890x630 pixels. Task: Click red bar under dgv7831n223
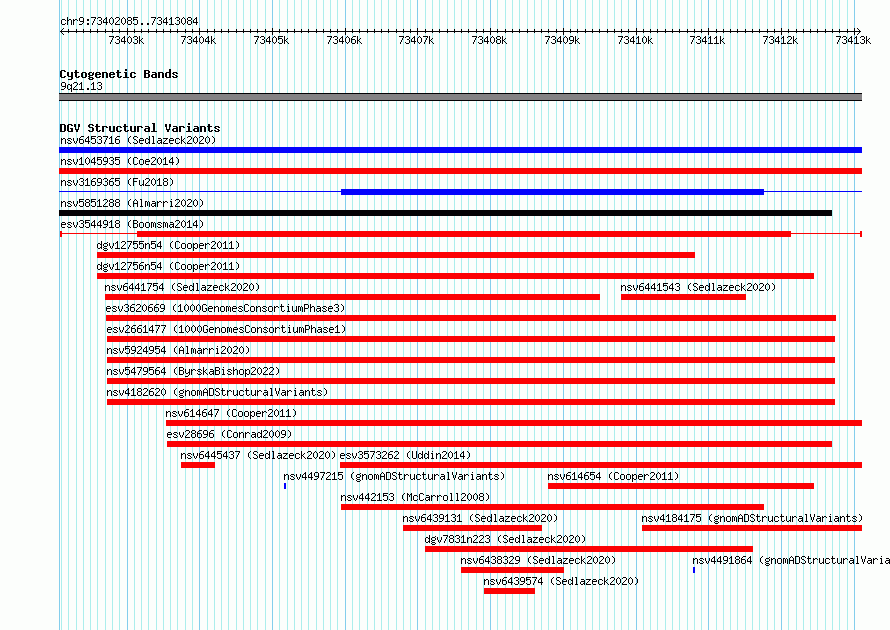pos(589,549)
